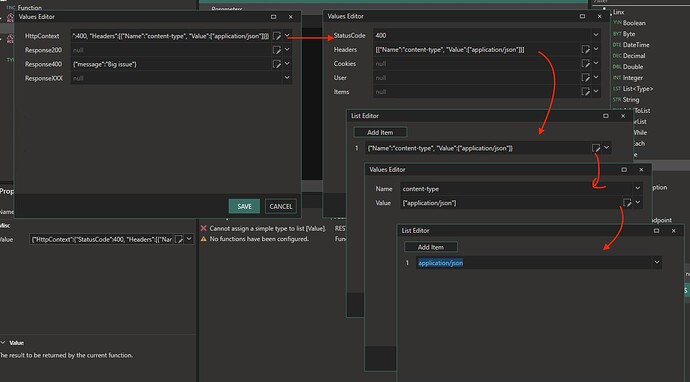Add Item in application/json List Editor

[x=430, y=247]
